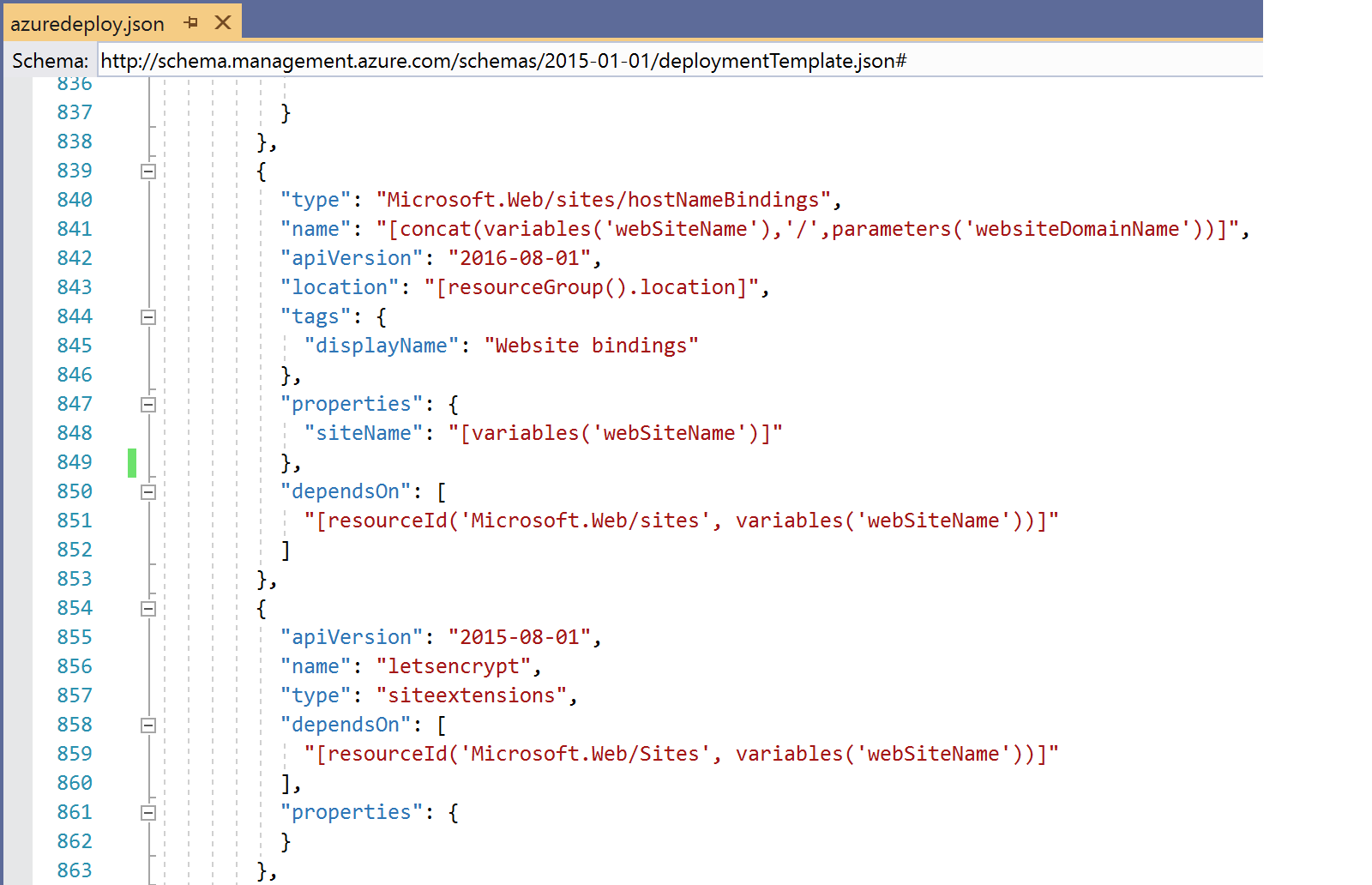Close the azuredeploy.json tab

click(223, 22)
